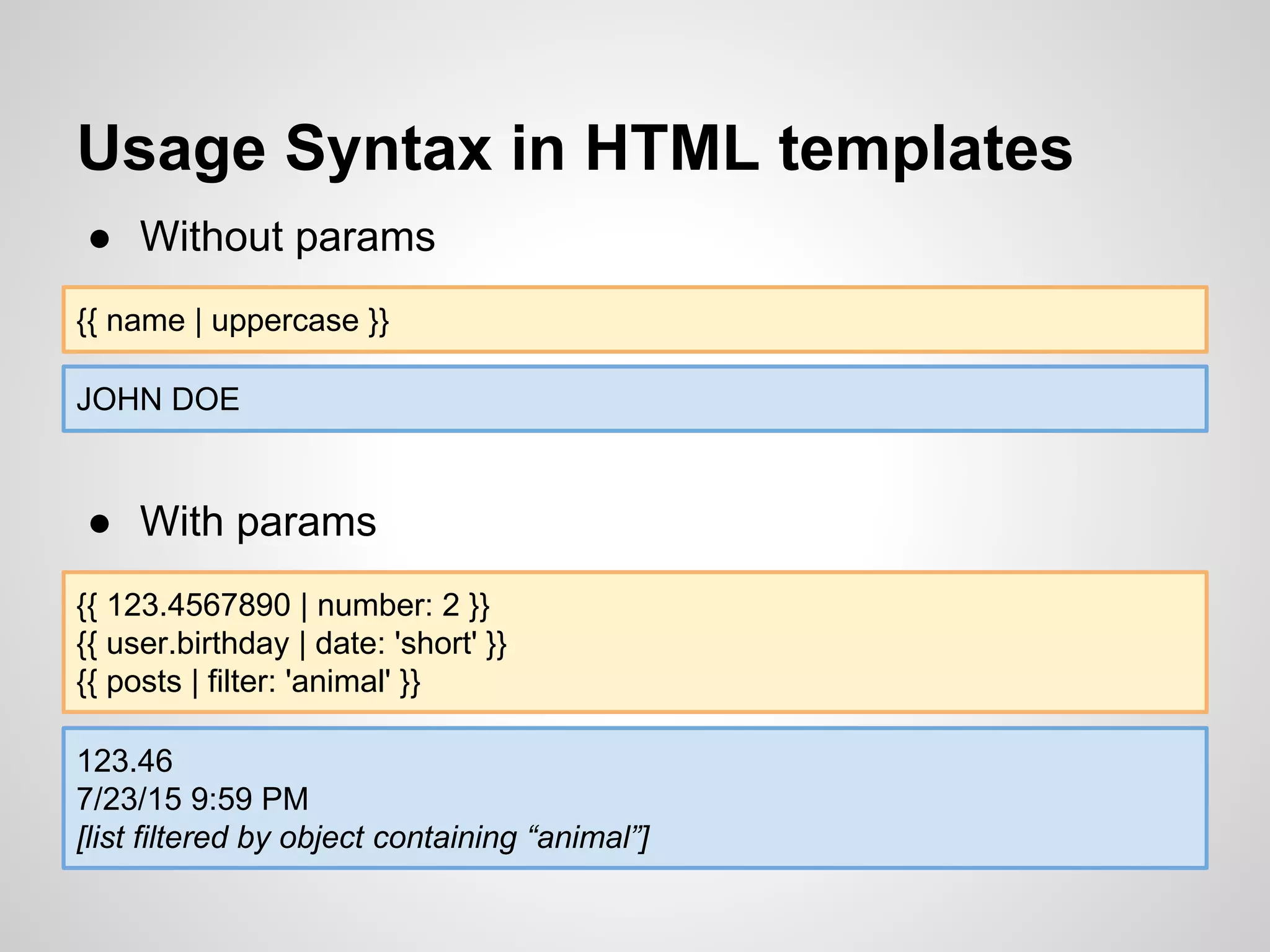Select the 'Without params' bullet text
Viewport: 1270px width, 952px height.
tap(288, 237)
